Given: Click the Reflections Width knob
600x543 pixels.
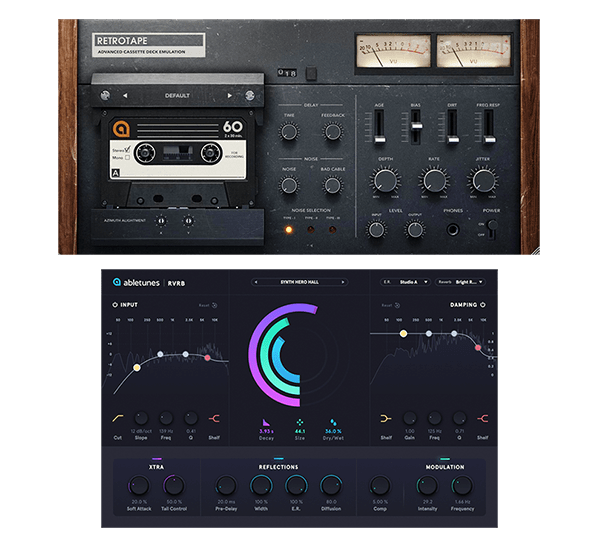Looking at the screenshot, I should pos(261,485).
